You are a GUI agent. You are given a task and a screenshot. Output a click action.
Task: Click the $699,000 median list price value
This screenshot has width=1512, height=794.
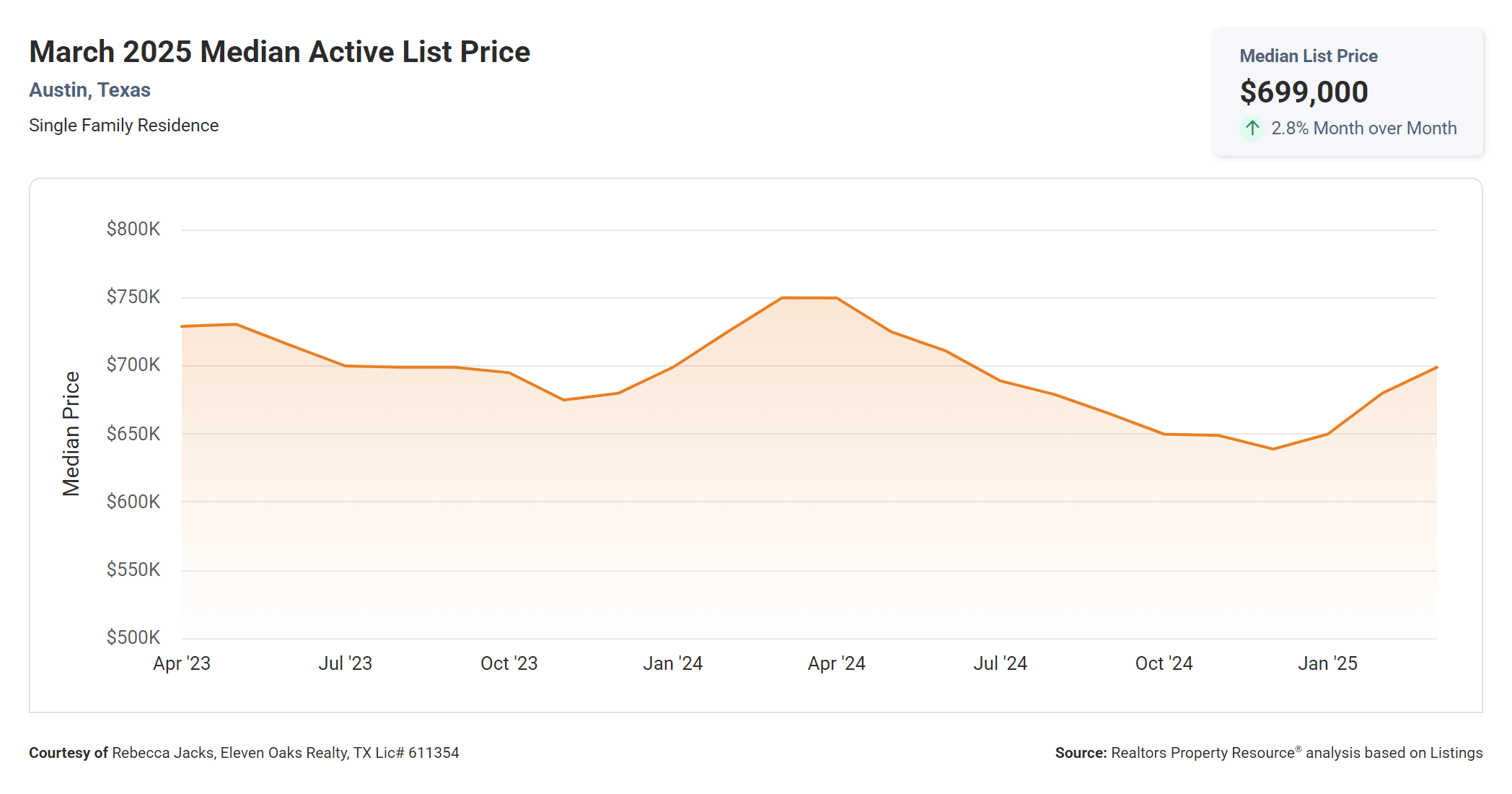(x=1304, y=92)
